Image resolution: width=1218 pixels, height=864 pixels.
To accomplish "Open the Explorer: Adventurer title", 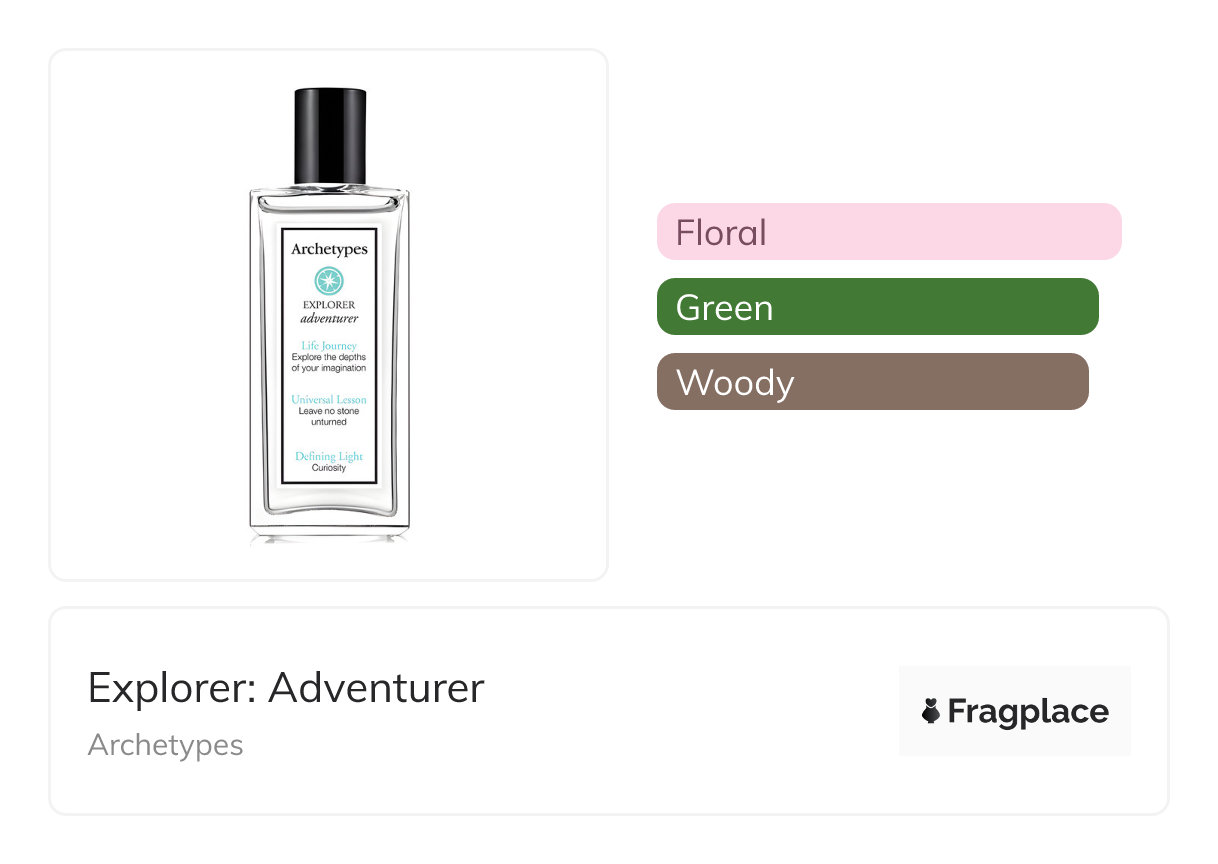I will [x=286, y=688].
